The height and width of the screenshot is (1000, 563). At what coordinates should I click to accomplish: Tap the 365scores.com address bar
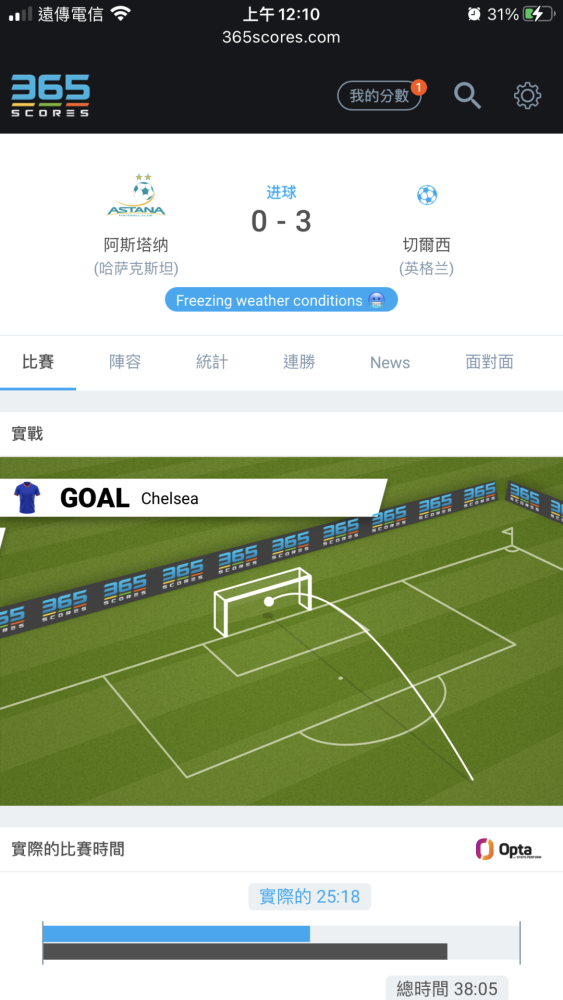click(x=281, y=38)
